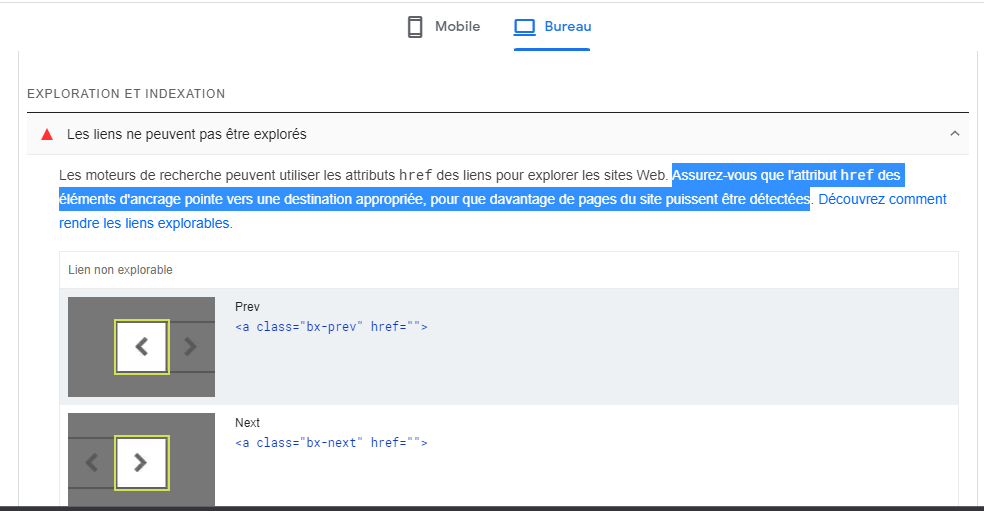The image size is (984, 511).
Task: Click the "Exploration et indexation" section heading
Action: tap(126, 94)
